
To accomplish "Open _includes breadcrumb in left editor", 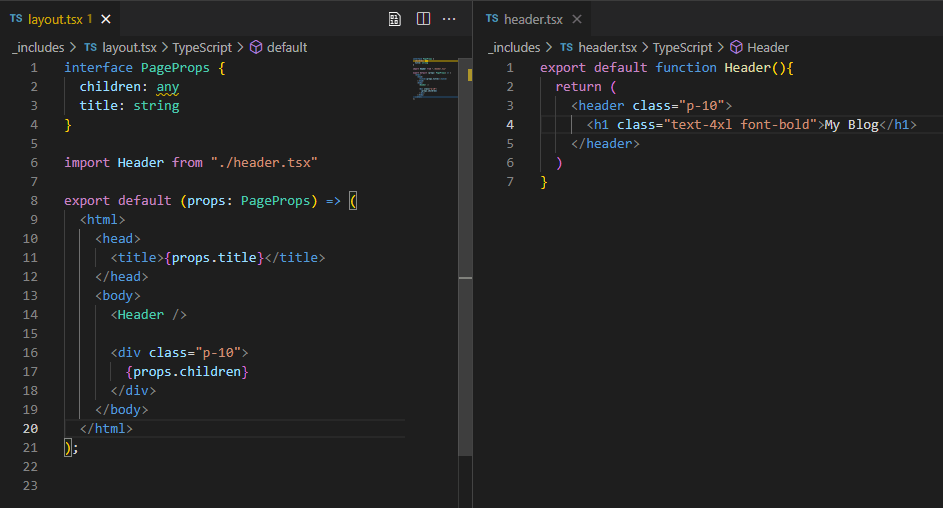I will tap(38, 47).
